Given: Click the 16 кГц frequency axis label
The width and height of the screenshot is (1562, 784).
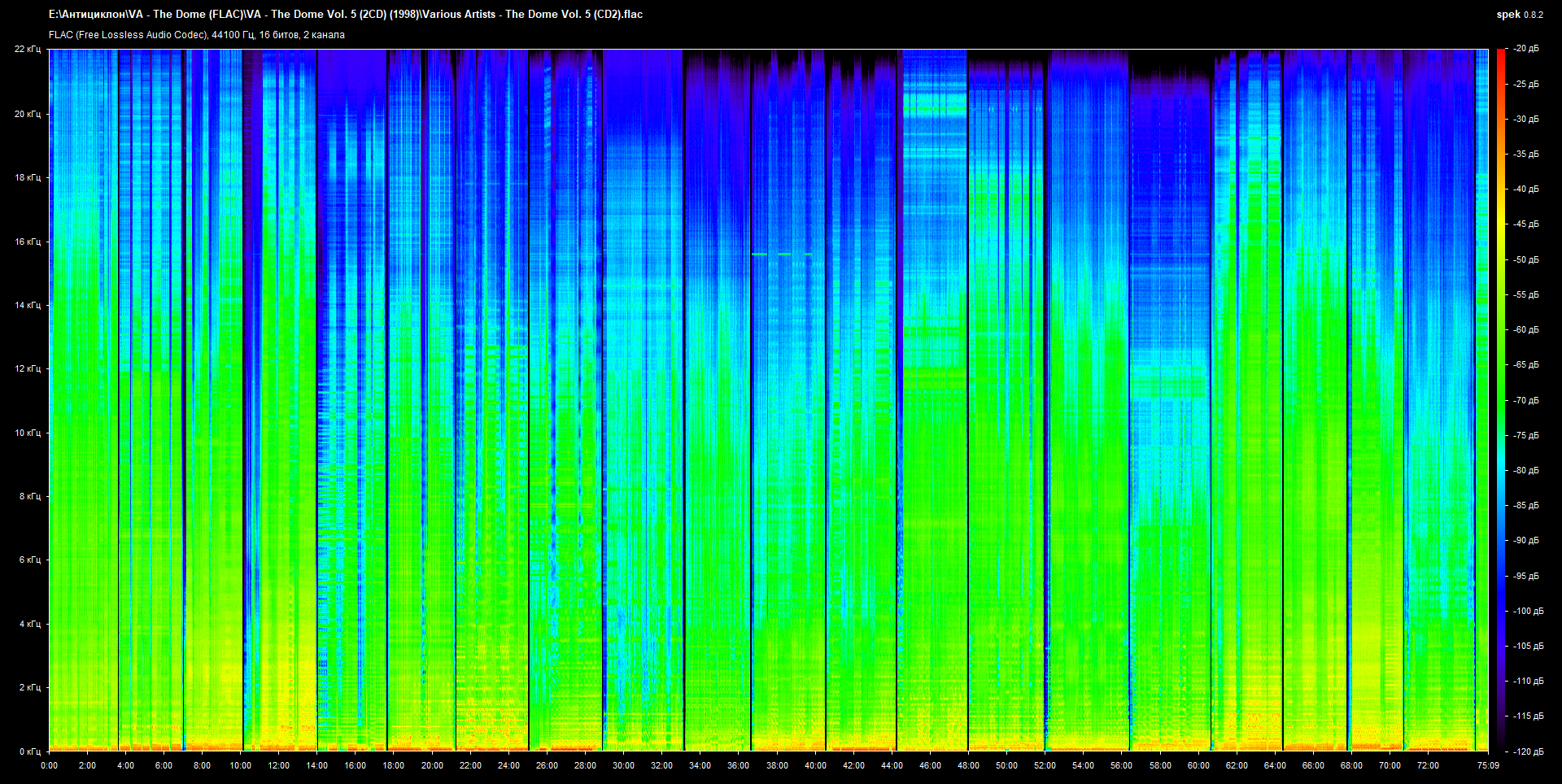Looking at the screenshot, I should pyautogui.click(x=28, y=242).
